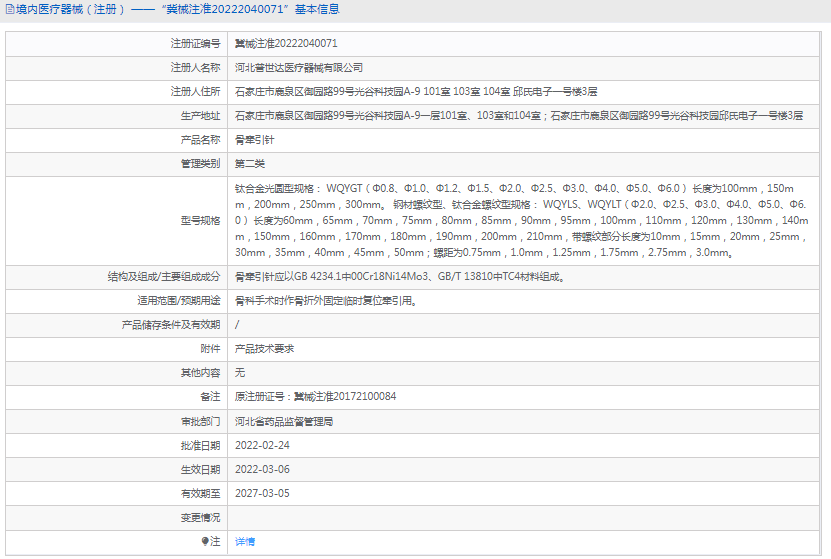Select the 注册人住所 address value
The height and width of the screenshot is (559, 831).
point(416,92)
